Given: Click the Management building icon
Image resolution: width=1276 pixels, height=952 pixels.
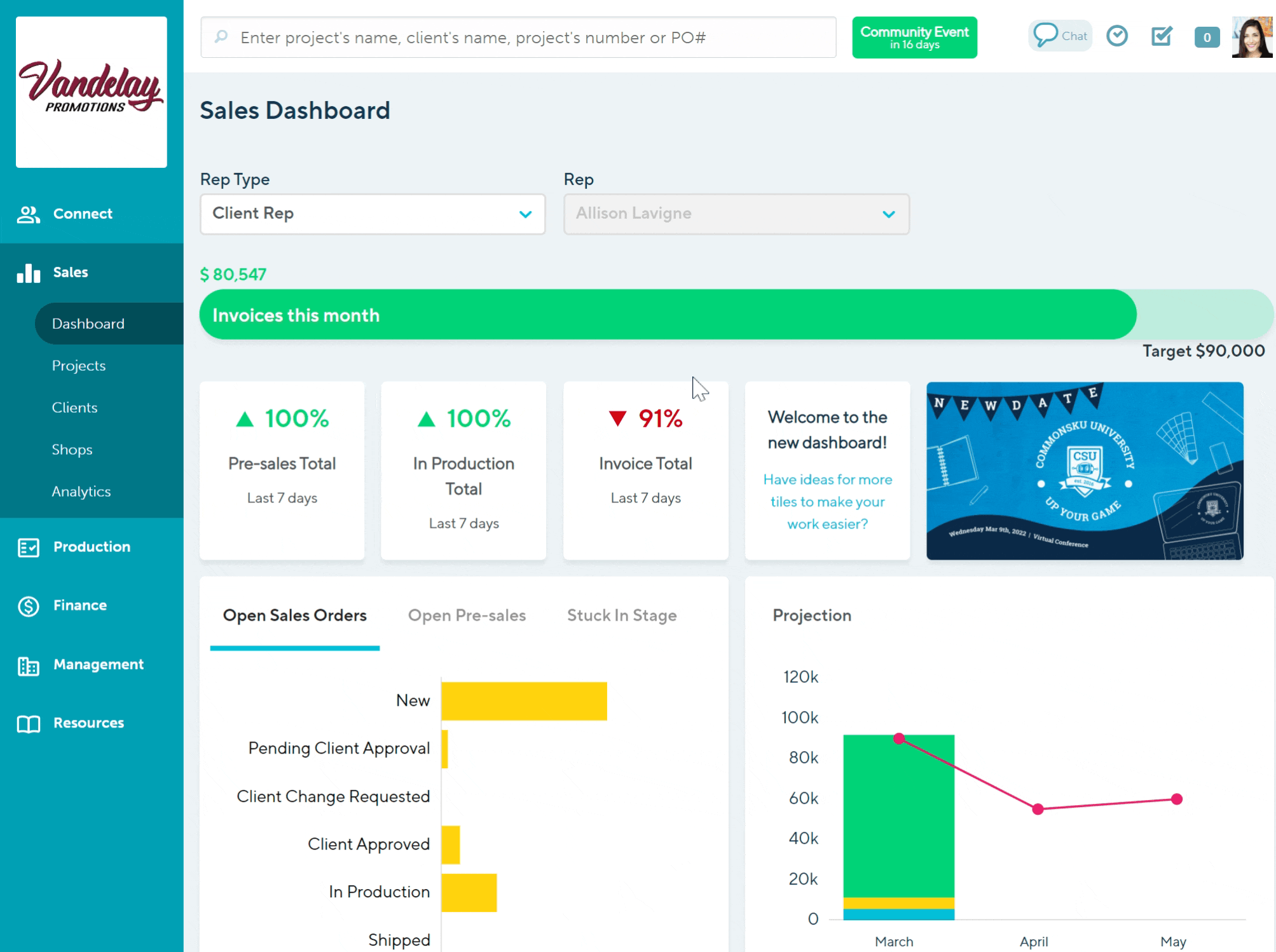Looking at the screenshot, I should pos(29,665).
